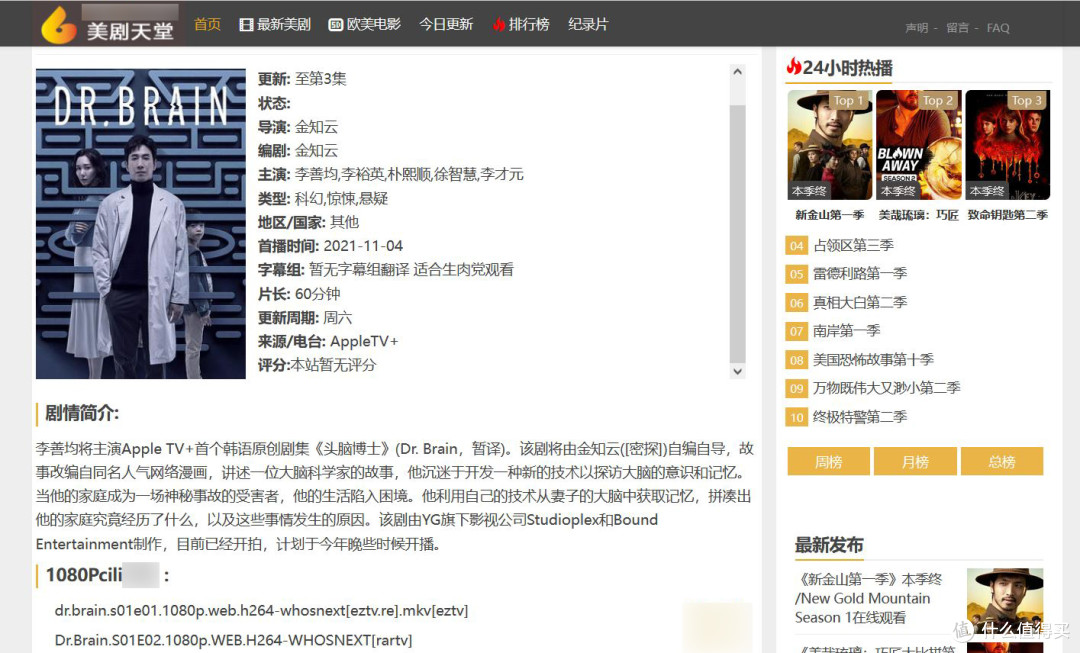Screen dimensions: 1080x653
Task: Click the 更新: 至第3集 text
Action: 302,79
